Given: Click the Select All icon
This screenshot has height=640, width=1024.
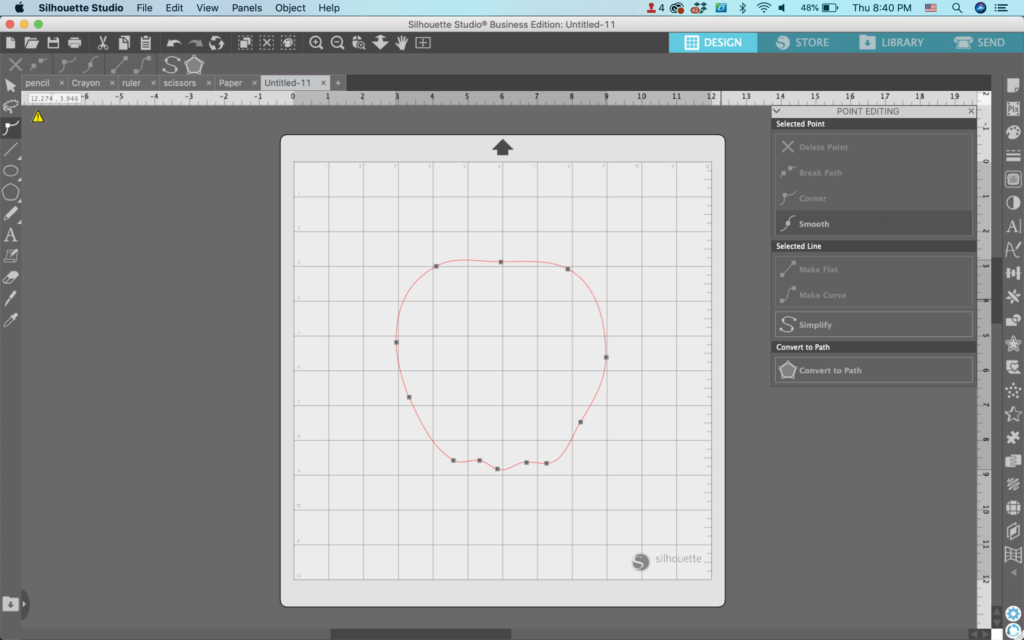Looking at the screenshot, I should [245, 43].
